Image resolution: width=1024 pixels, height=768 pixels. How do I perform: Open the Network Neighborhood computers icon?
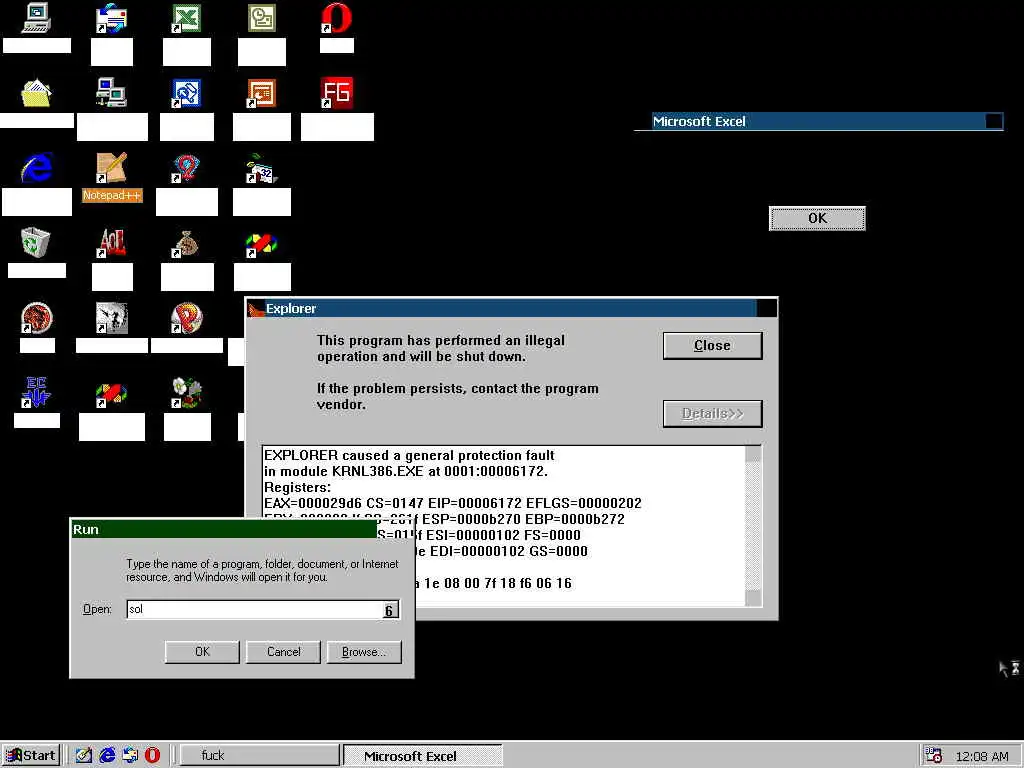coord(111,93)
